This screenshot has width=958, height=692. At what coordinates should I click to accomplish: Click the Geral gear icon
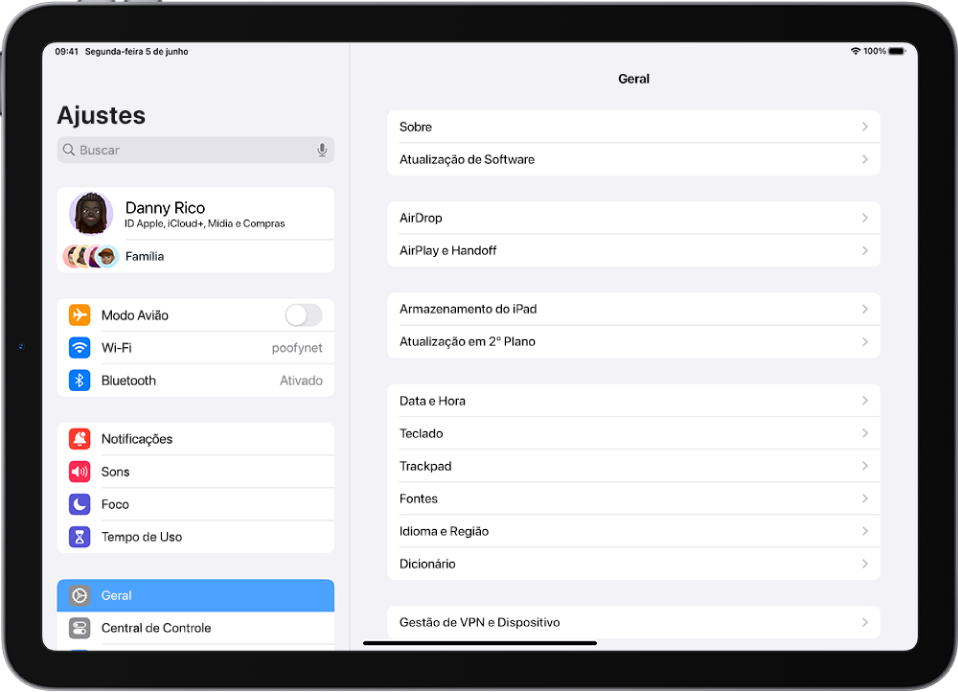pyautogui.click(x=80, y=595)
